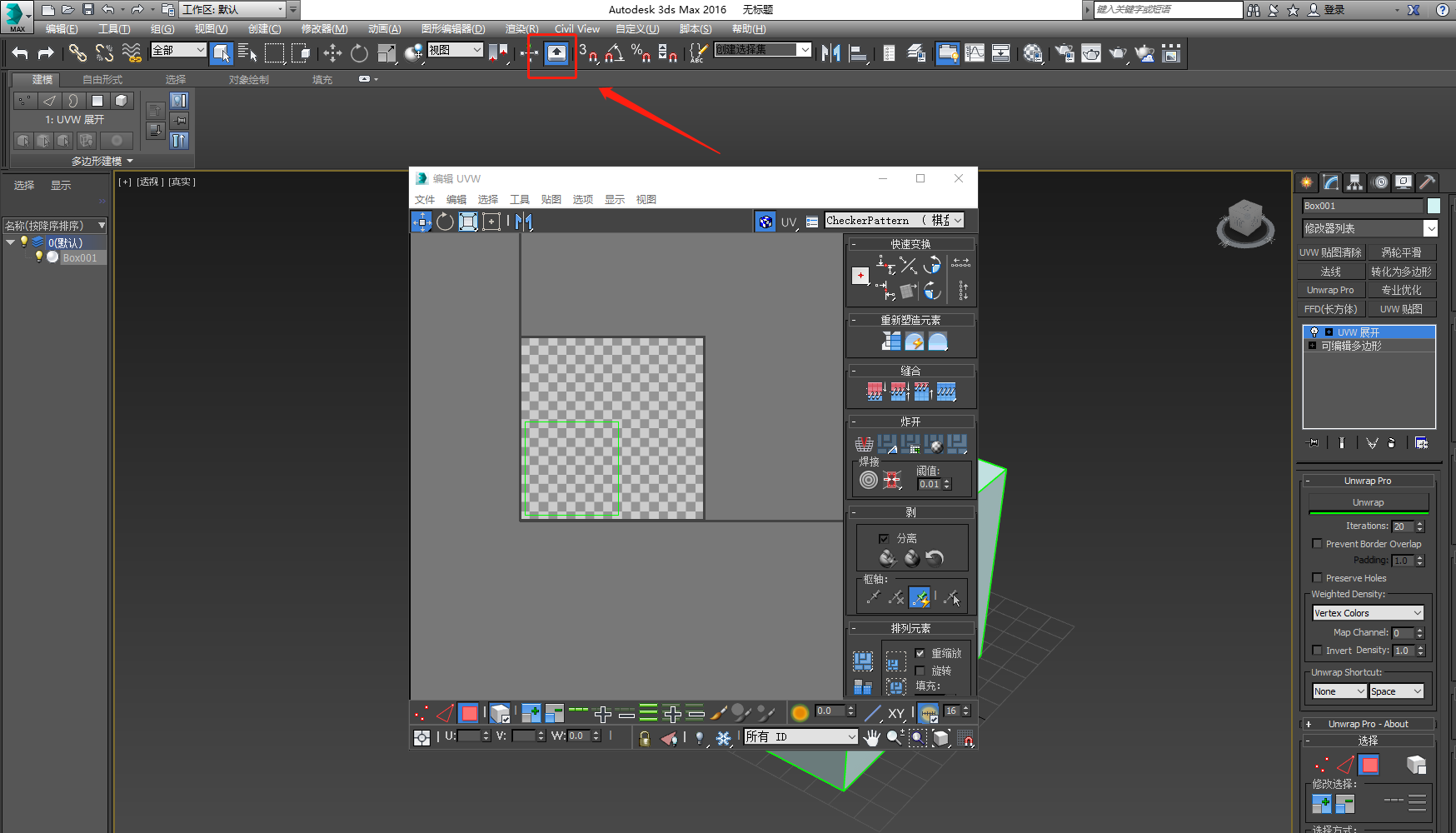Viewport: 1456px width, 833px height.
Task: Enable Edge sub-object mode in Edit UVW
Action: tap(445, 713)
